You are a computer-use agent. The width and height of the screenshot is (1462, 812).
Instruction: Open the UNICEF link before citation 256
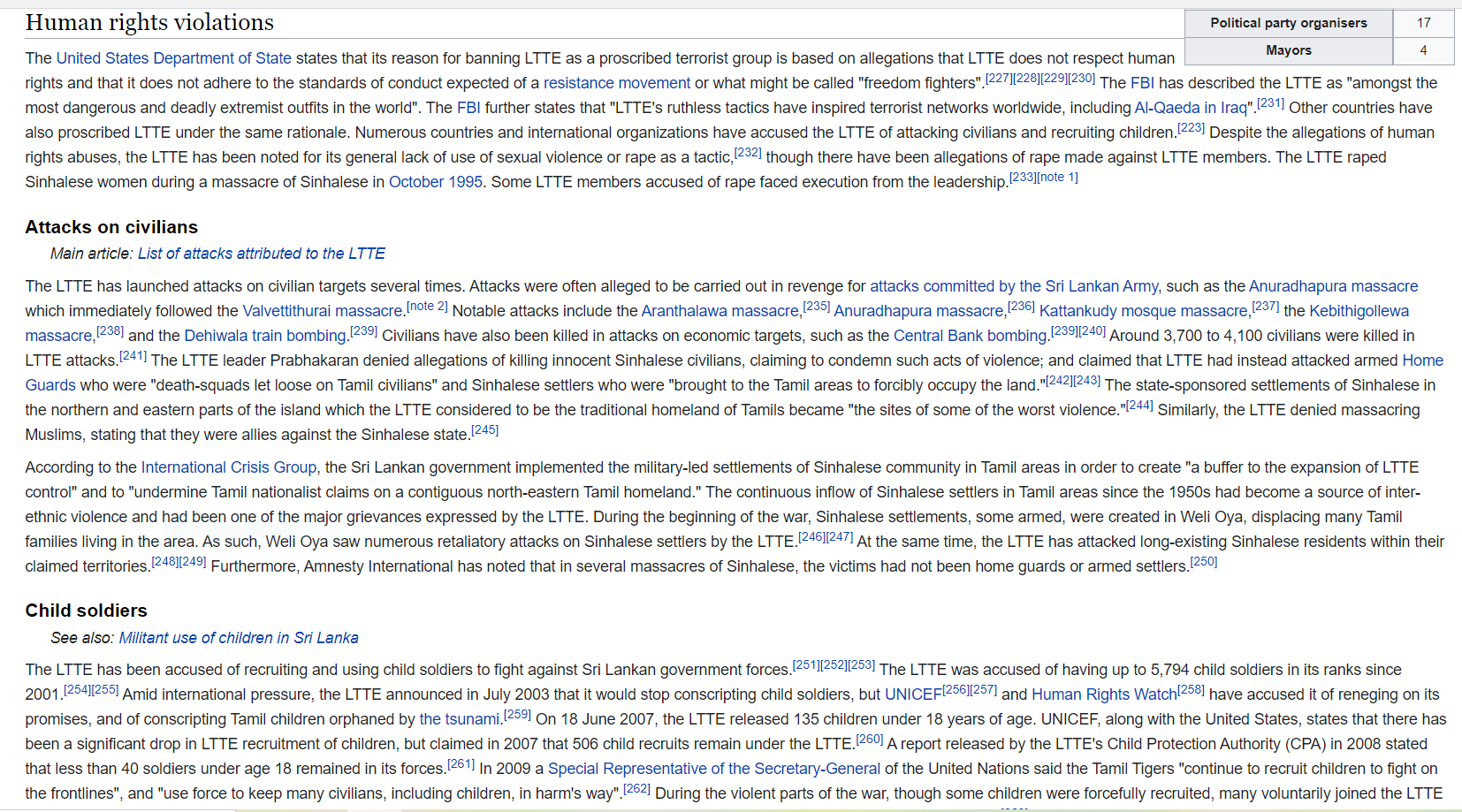pos(913,694)
